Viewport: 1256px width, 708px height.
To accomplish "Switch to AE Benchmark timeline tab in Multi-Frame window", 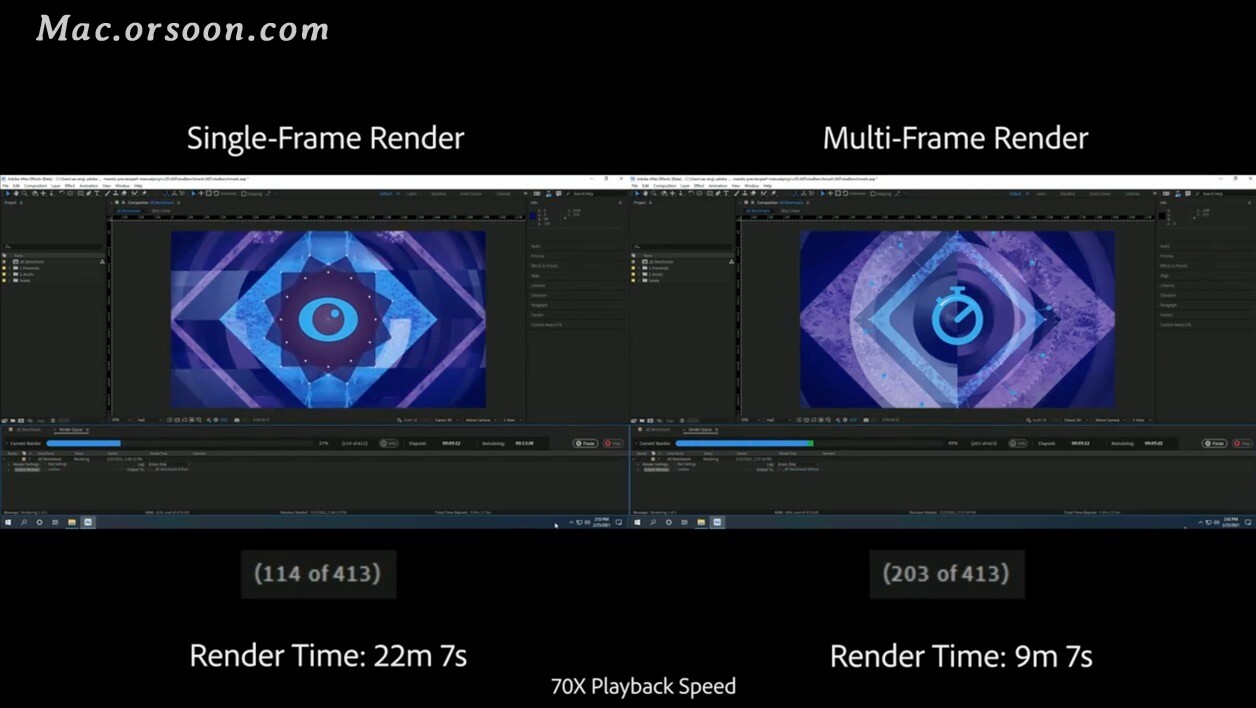I will [659, 429].
